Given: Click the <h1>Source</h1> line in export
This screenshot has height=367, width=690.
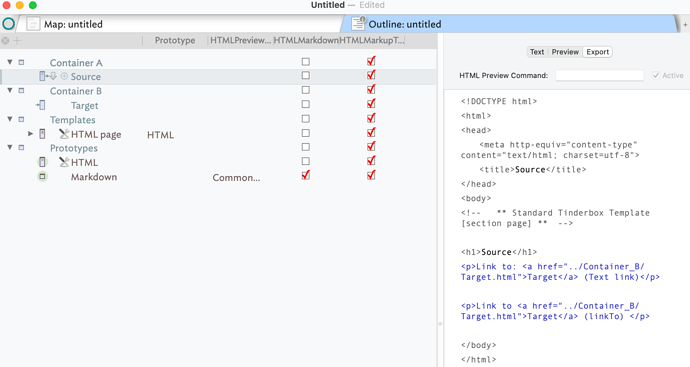Looking at the screenshot, I should pyautogui.click(x=499, y=252).
